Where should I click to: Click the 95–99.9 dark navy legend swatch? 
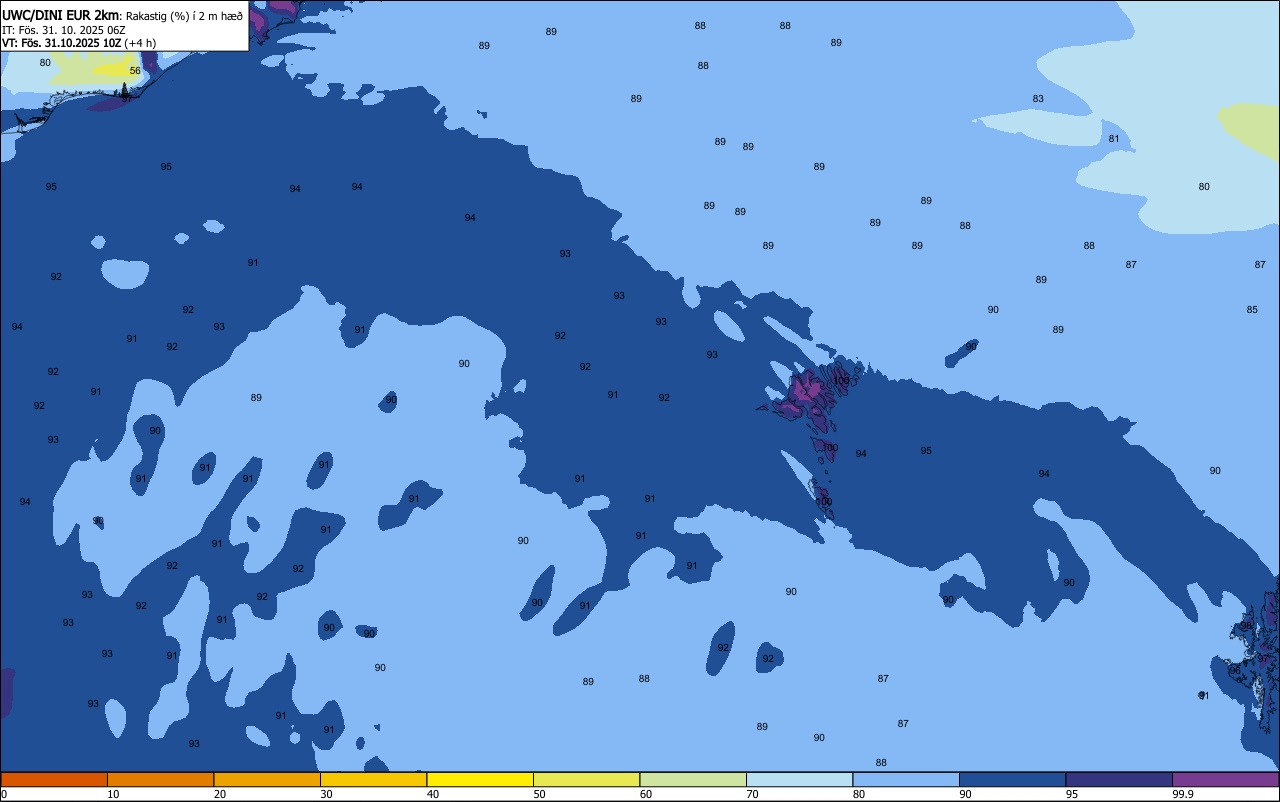[x=1119, y=779]
